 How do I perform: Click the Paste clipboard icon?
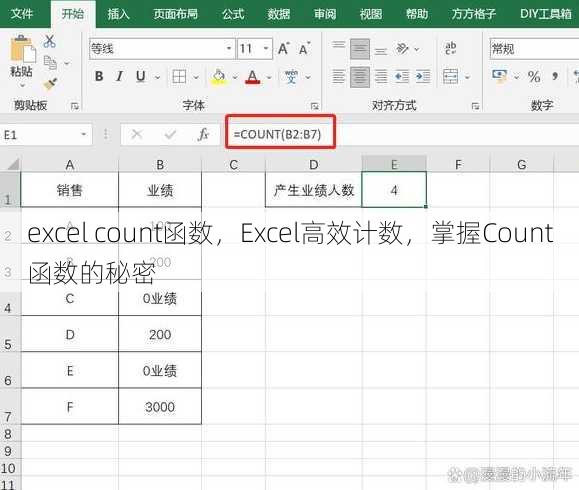[x=23, y=48]
